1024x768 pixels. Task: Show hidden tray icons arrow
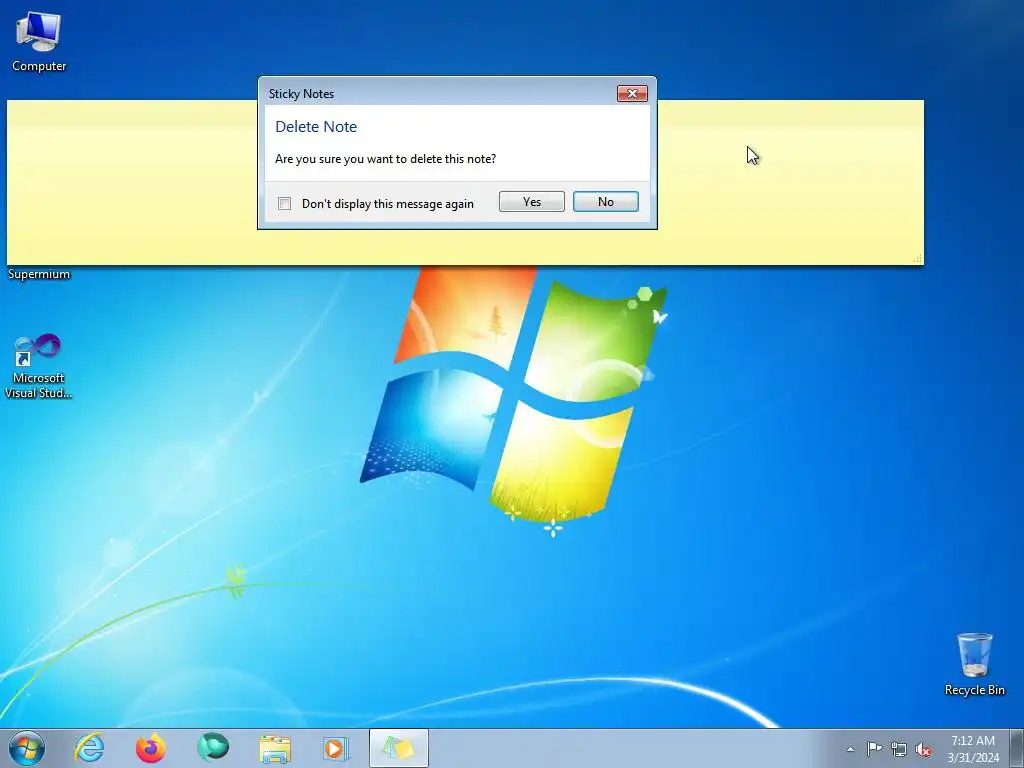tap(850, 749)
